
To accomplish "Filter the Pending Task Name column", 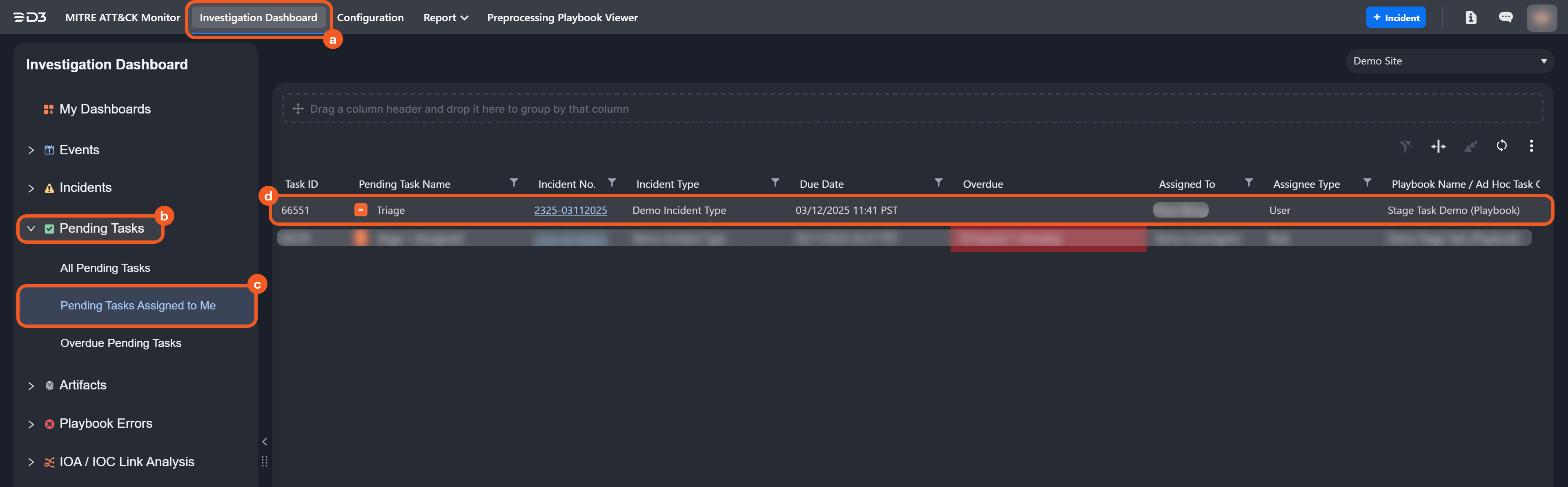I will click(514, 182).
